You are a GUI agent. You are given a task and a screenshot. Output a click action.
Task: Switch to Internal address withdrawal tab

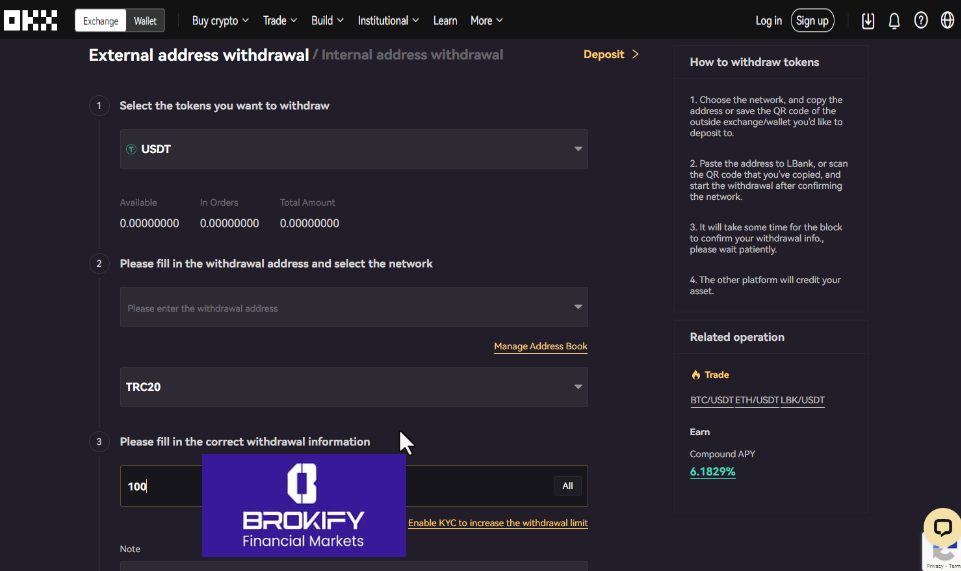click(x=412, y=55)
